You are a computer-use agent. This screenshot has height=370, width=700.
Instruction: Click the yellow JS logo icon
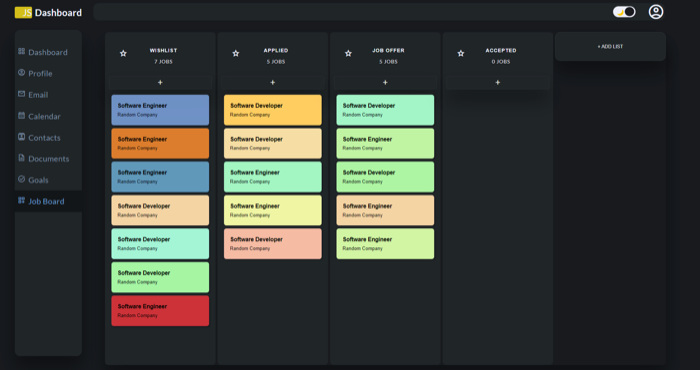[x=23, y=12]
